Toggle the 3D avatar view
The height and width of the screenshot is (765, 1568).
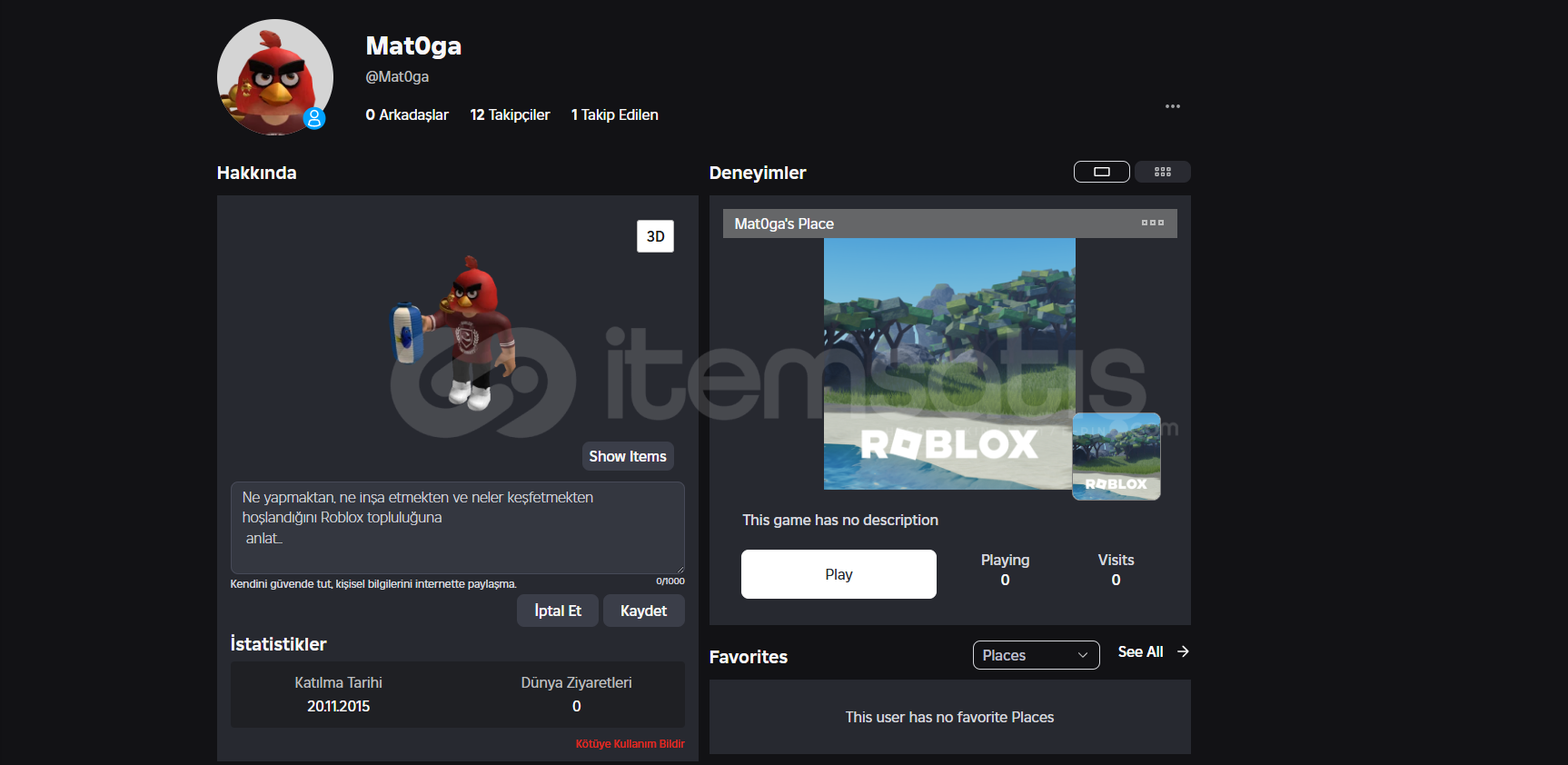655,236
